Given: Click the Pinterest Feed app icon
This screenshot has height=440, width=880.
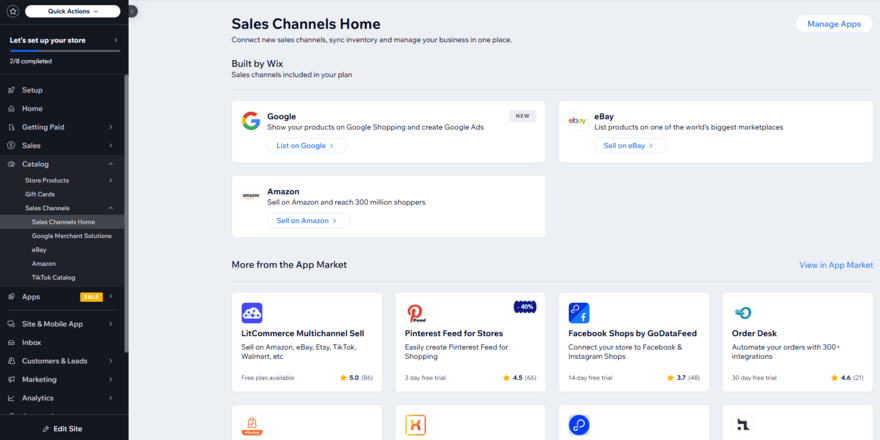Looking at the screenshot, I should pos(415,313).
